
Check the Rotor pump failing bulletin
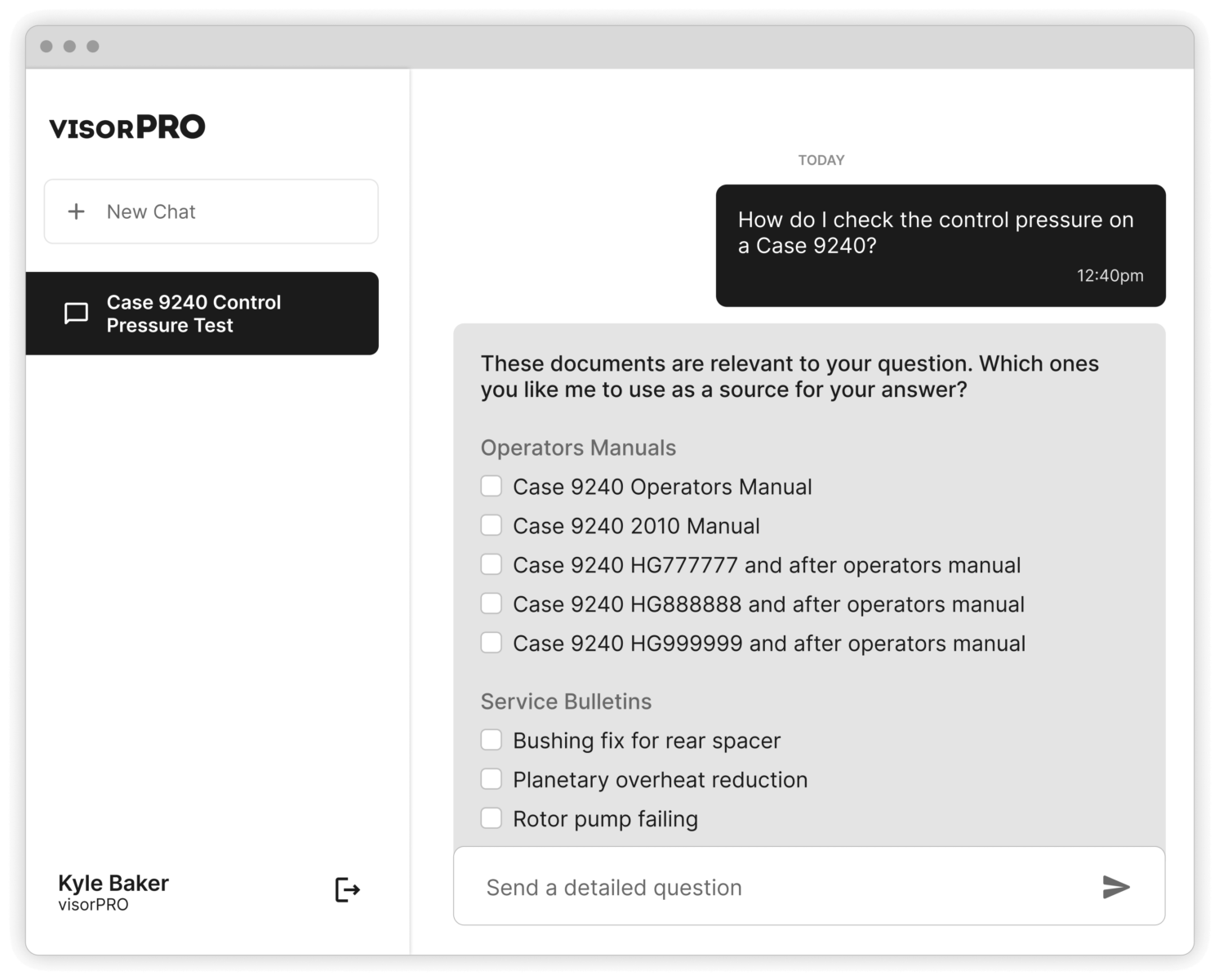(x=492, y=817)
